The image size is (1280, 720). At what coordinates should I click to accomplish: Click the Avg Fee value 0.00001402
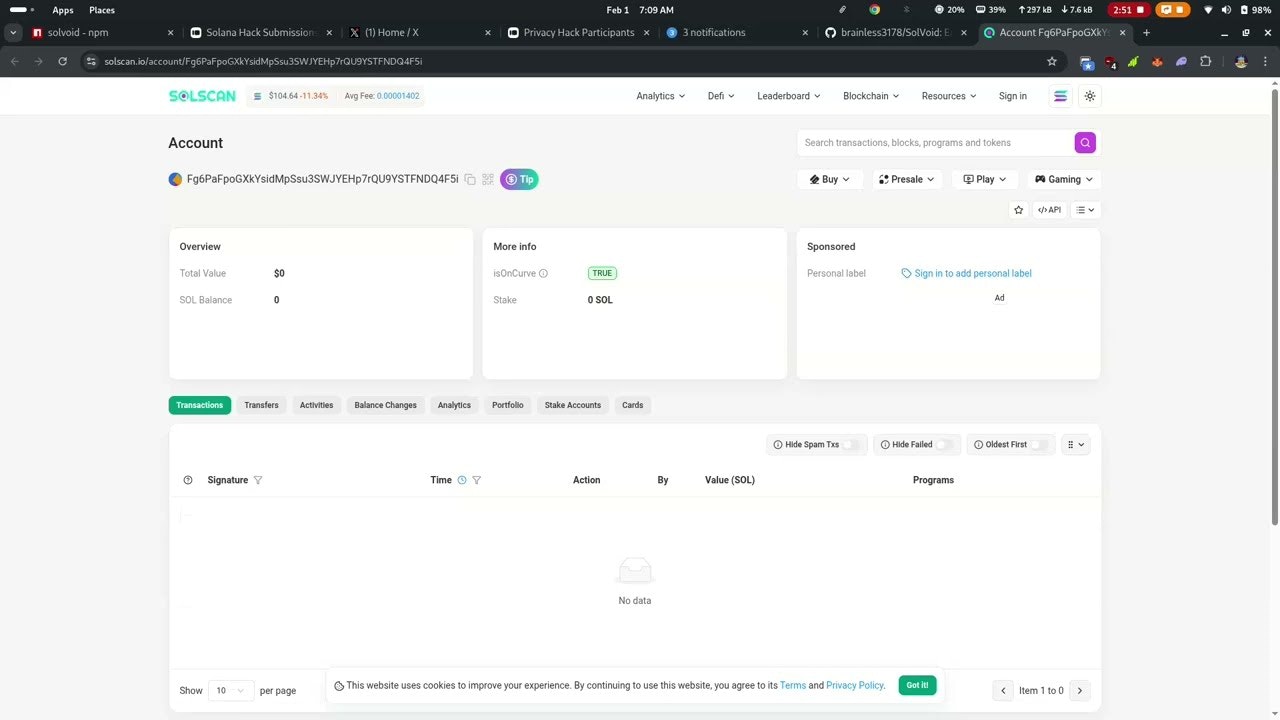coord(398,96)
